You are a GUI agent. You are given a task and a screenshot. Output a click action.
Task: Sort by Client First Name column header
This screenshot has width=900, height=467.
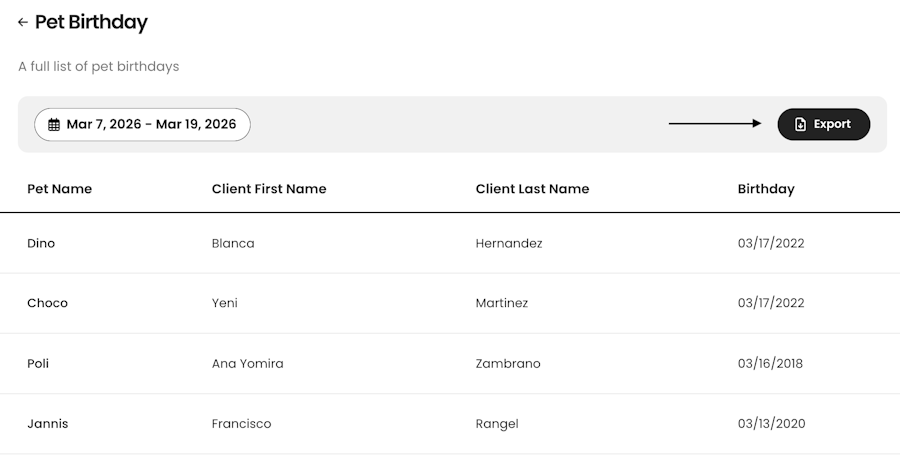269,189
